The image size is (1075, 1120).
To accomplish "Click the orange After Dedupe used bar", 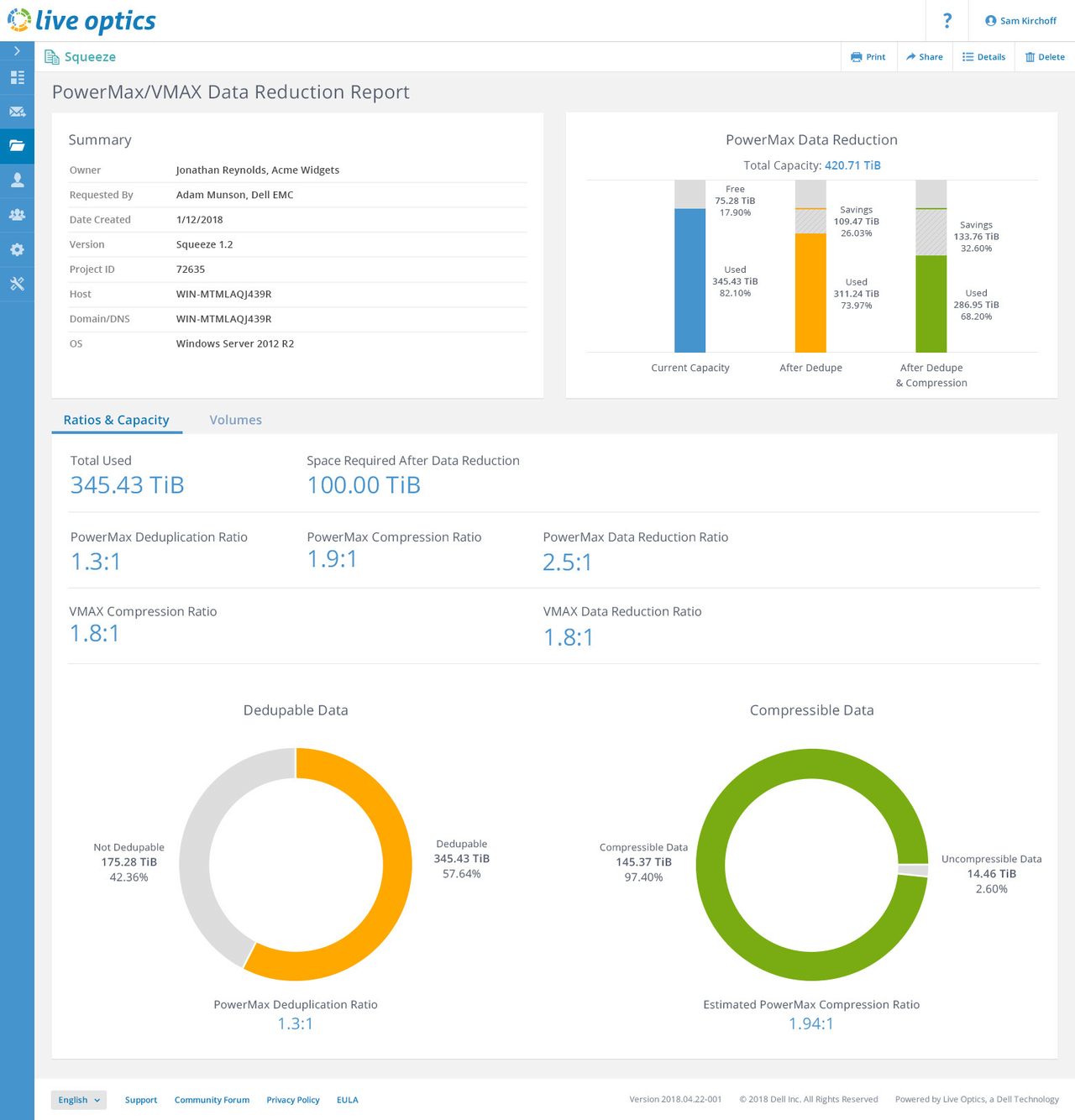I will (810, 293).
